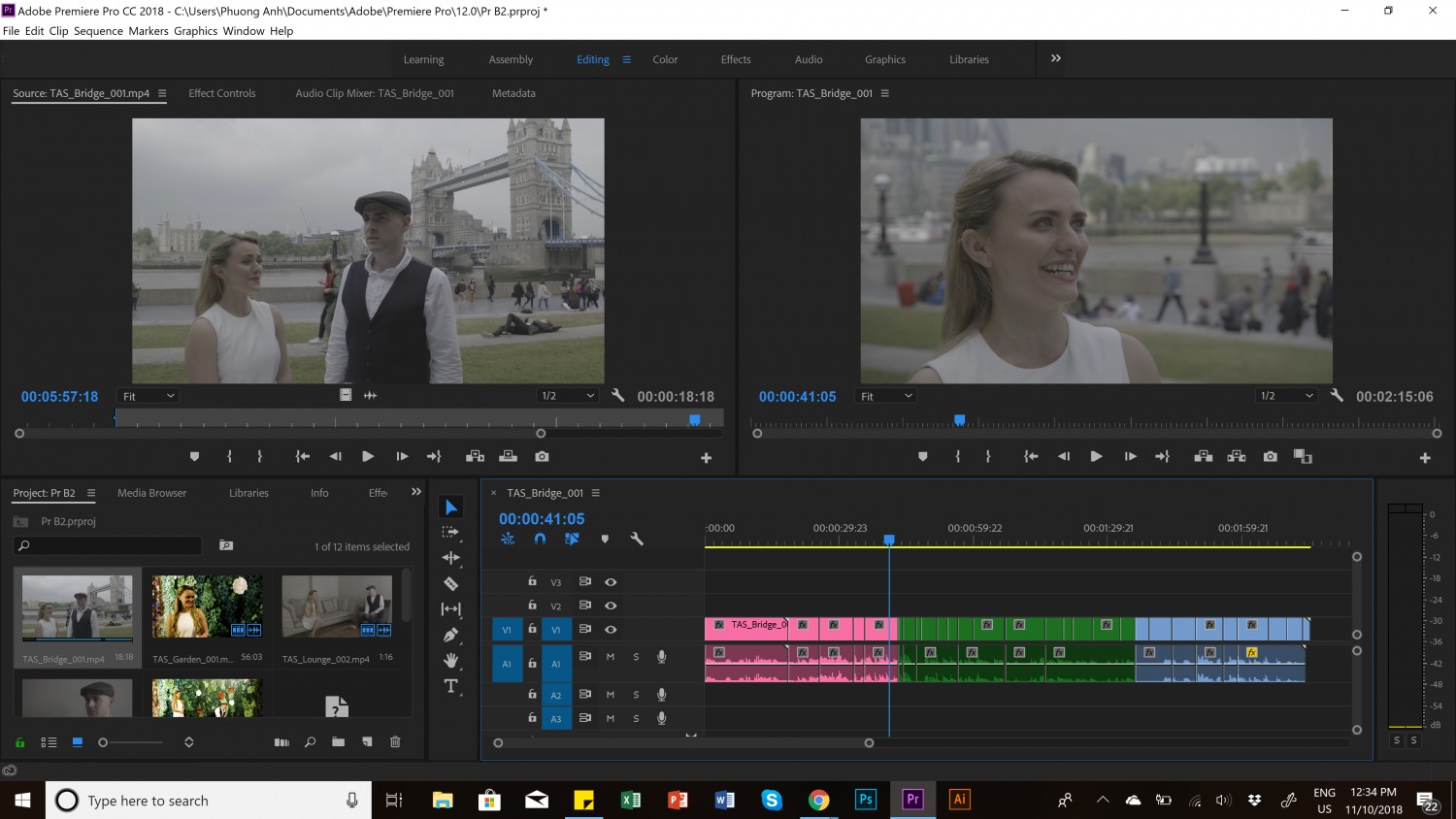Click Add Marker icon in timeline header

tap(605, 539)
